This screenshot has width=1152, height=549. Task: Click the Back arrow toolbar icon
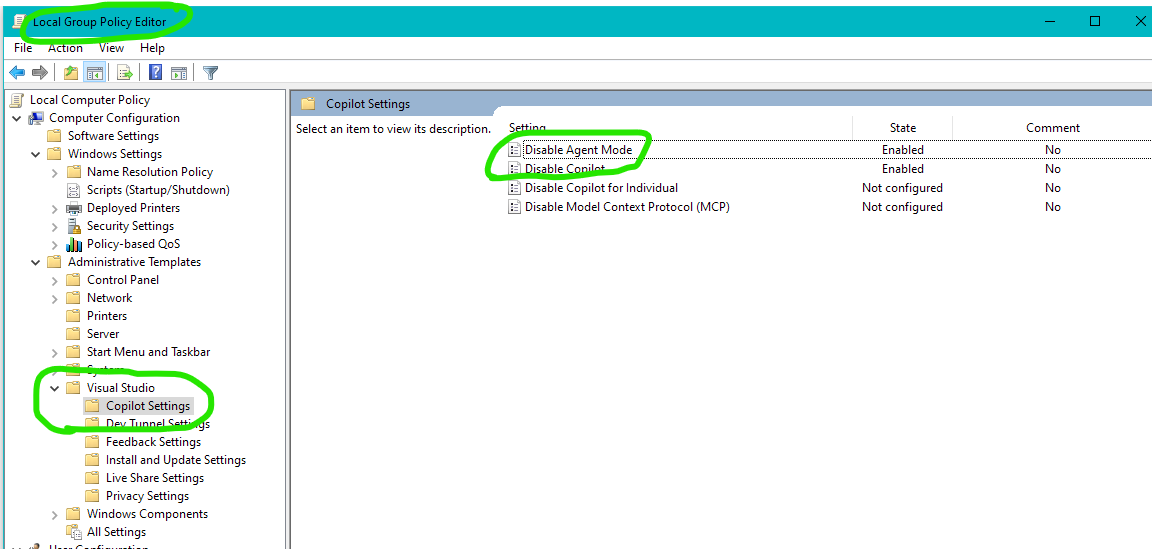point(17,72)
